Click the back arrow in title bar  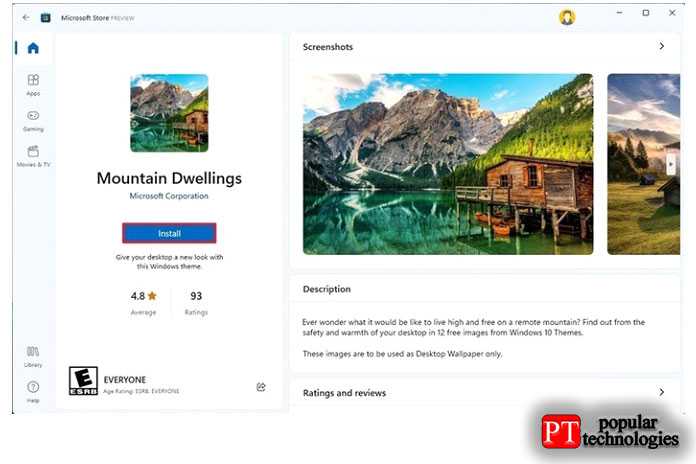coord(26,18)
